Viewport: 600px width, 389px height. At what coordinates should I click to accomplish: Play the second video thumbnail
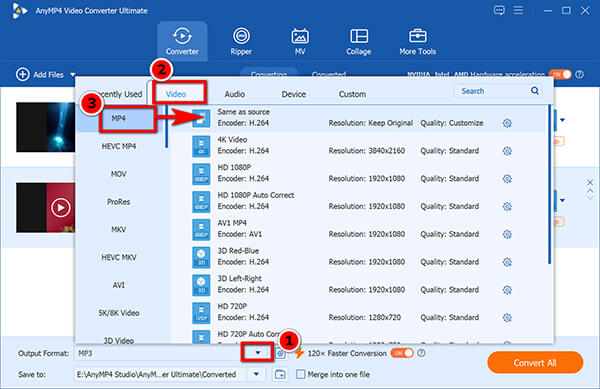[60, 208]
